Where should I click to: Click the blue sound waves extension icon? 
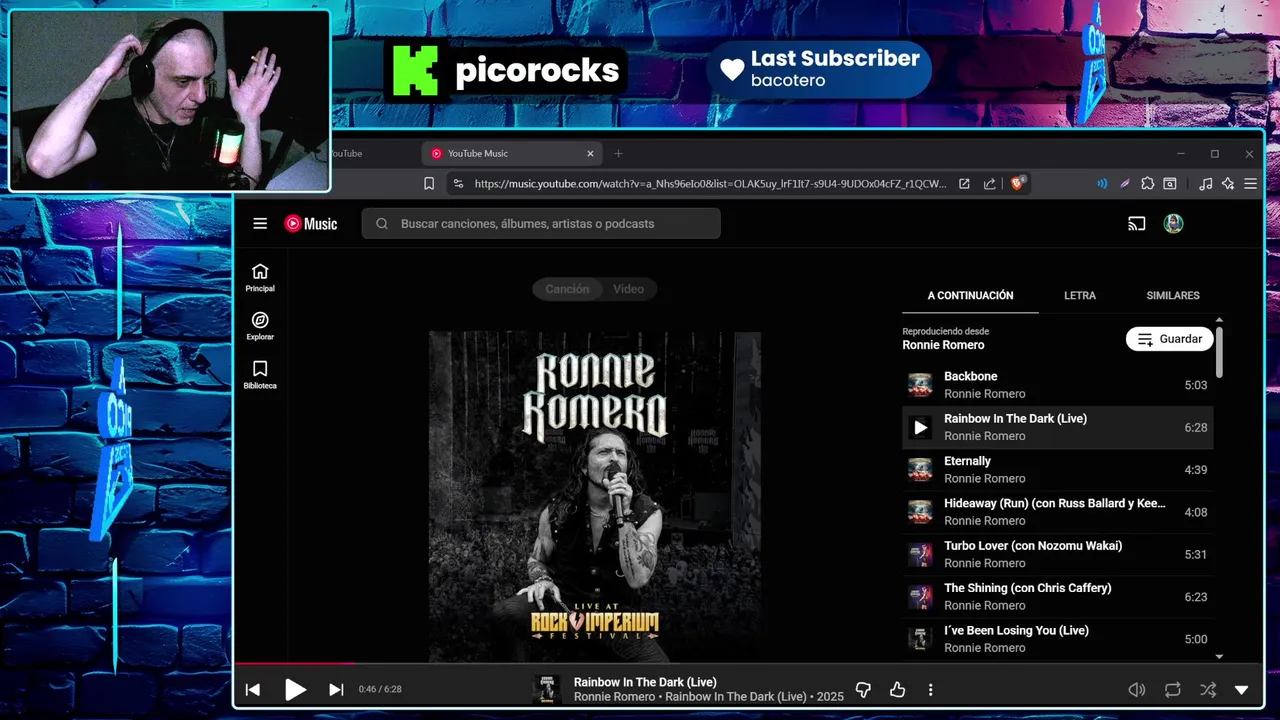1102,184
